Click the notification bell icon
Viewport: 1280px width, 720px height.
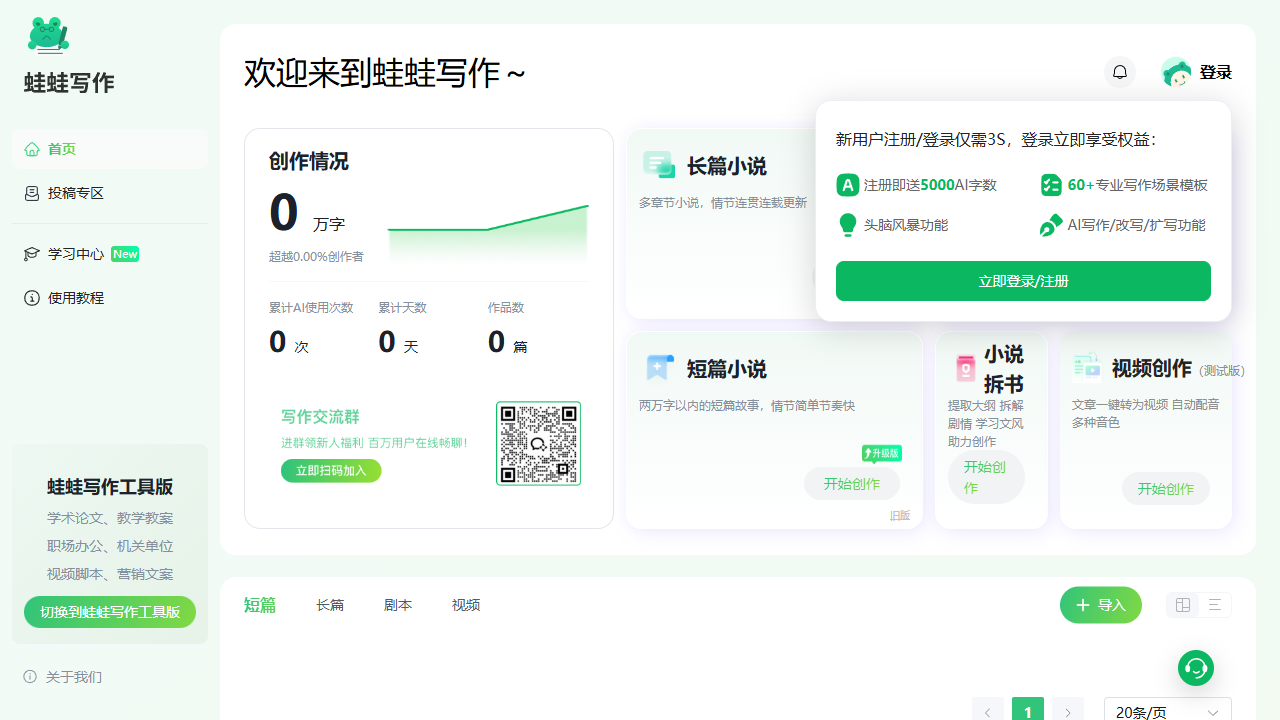1120,72
